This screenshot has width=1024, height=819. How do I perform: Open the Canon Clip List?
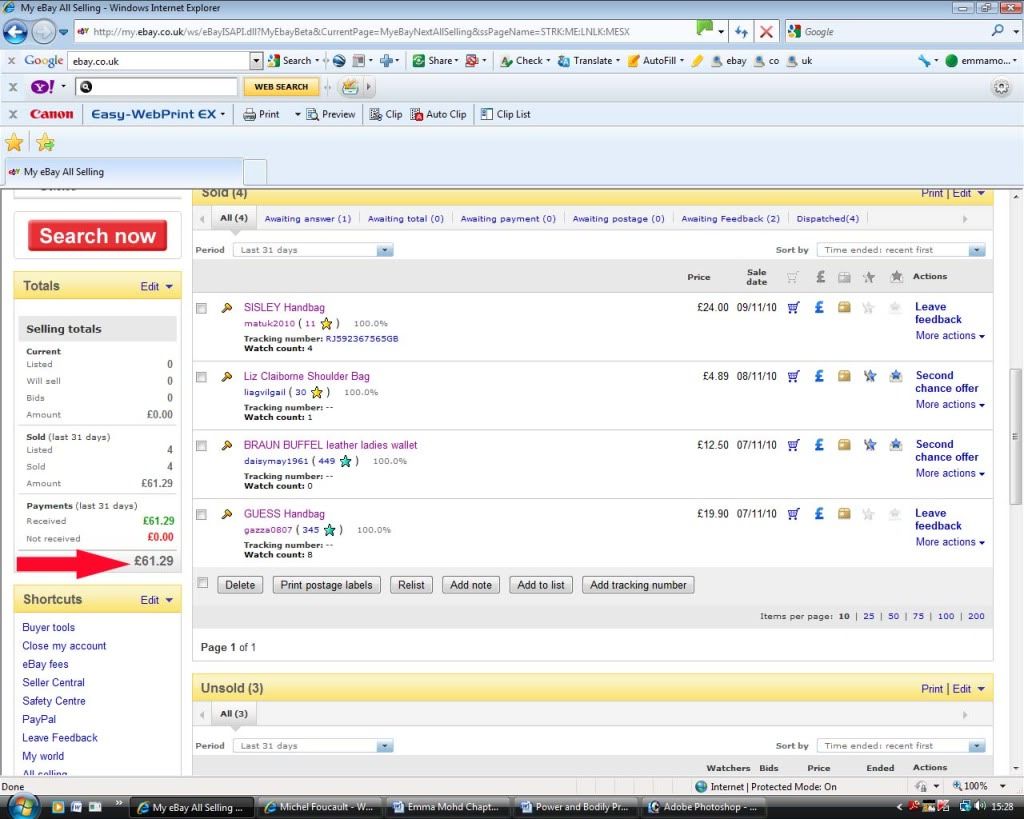coord(505,114)
